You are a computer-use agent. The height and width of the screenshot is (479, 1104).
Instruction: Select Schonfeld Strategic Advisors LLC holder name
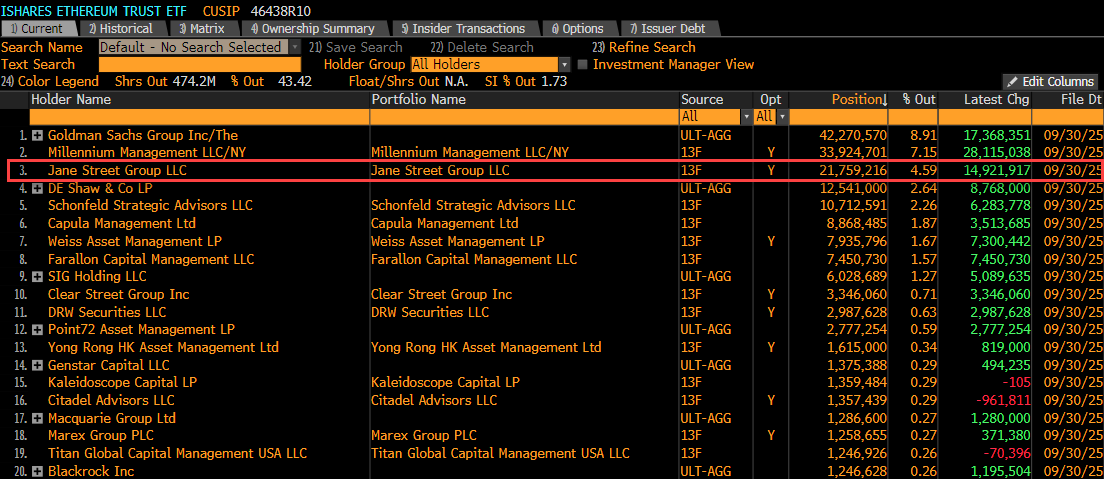pyautogui.click(x=150, y=206)
